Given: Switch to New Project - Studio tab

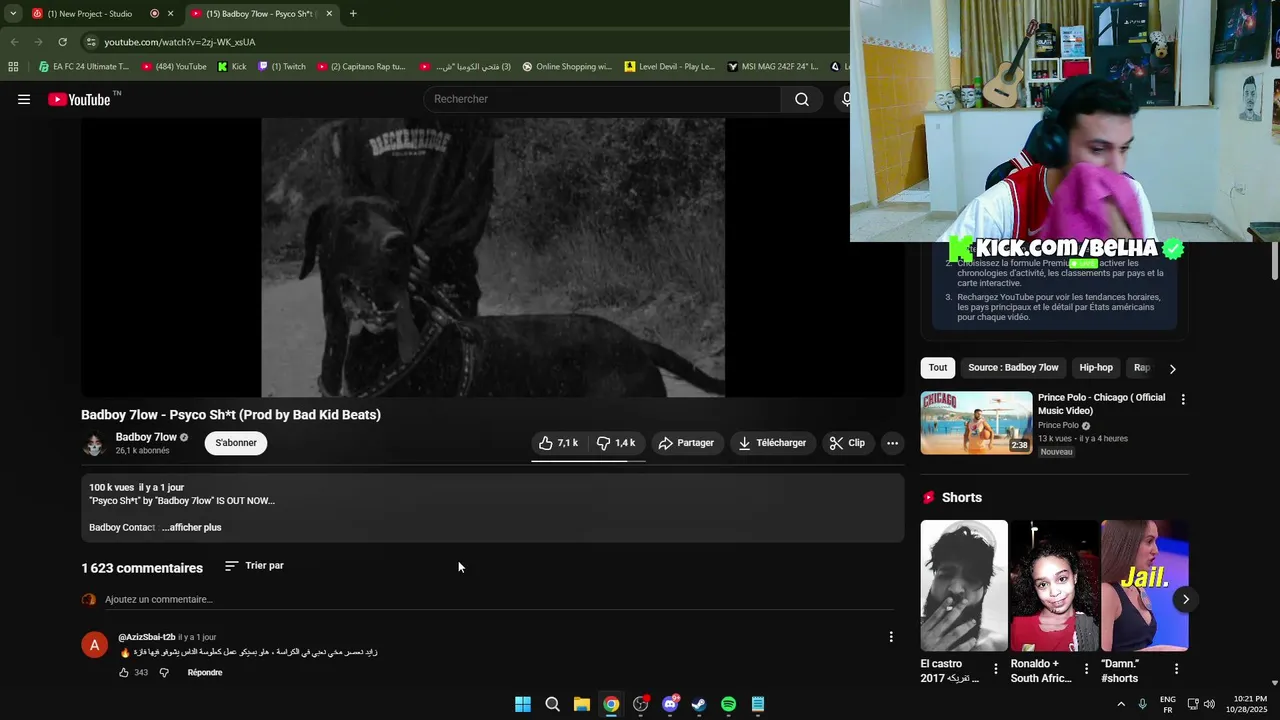Looking at the screenshot, I should point(90,14).
